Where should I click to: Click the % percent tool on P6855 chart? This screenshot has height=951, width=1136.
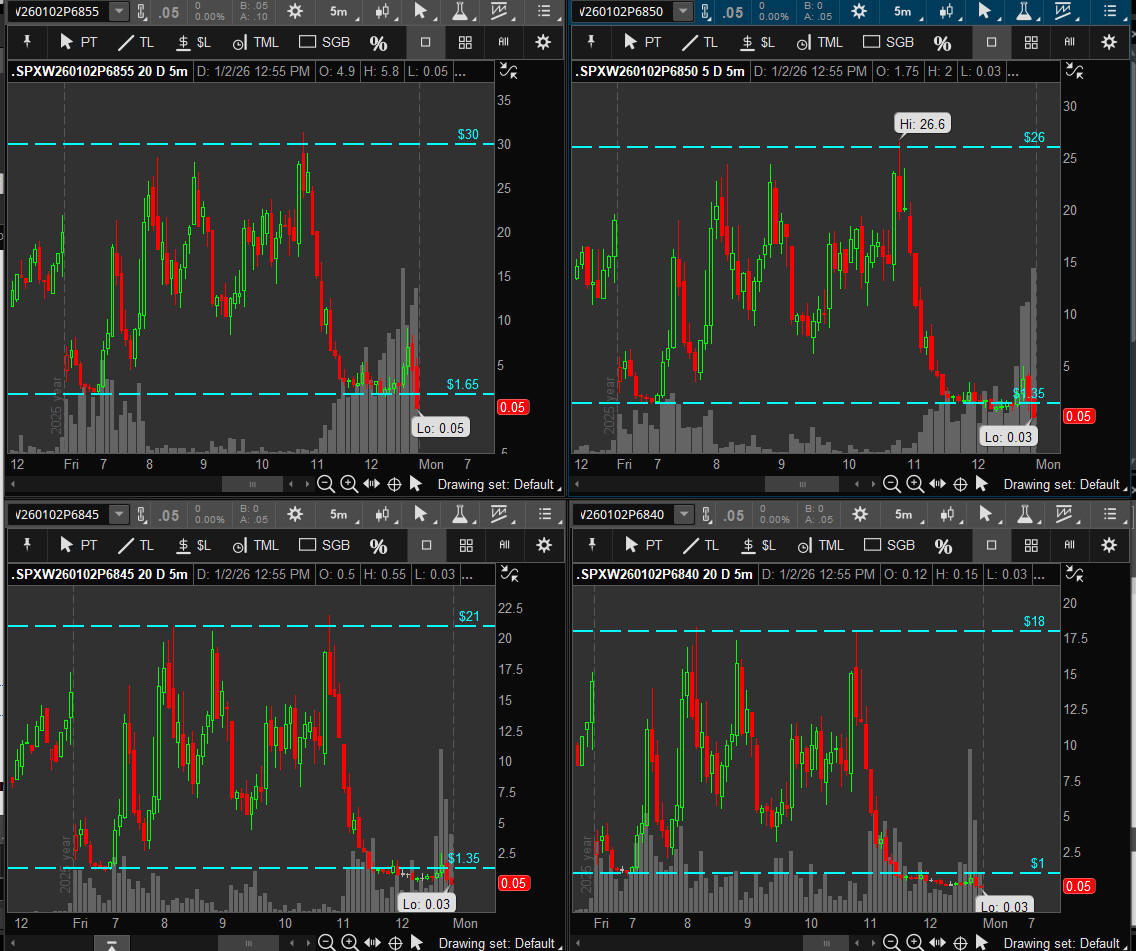(x=378, y=43)
